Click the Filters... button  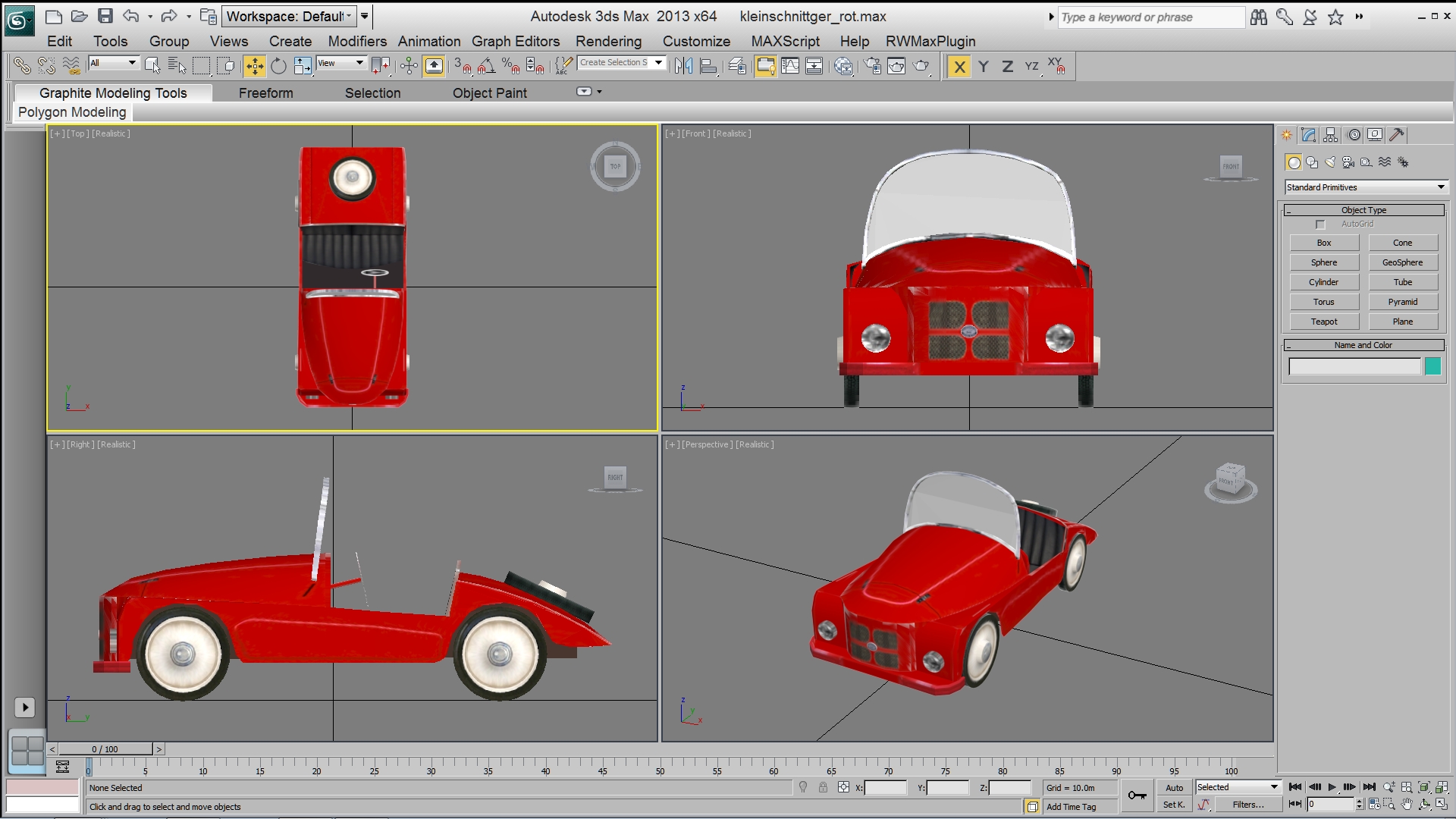[1247, 805]
